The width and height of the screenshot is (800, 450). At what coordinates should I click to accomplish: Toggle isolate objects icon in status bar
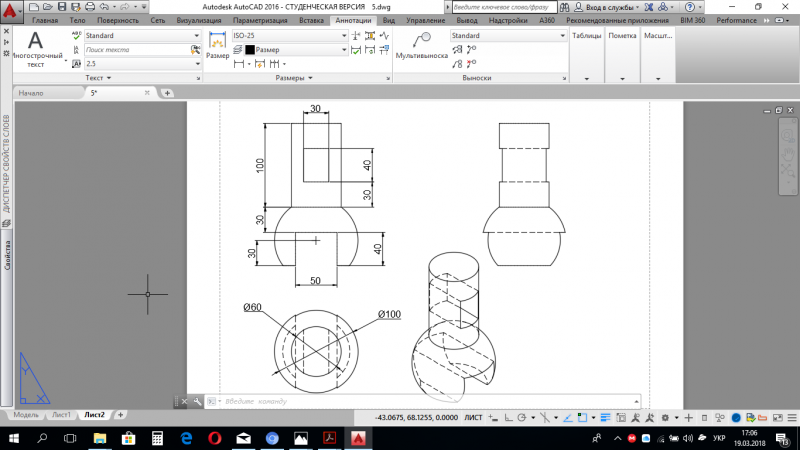719,417
